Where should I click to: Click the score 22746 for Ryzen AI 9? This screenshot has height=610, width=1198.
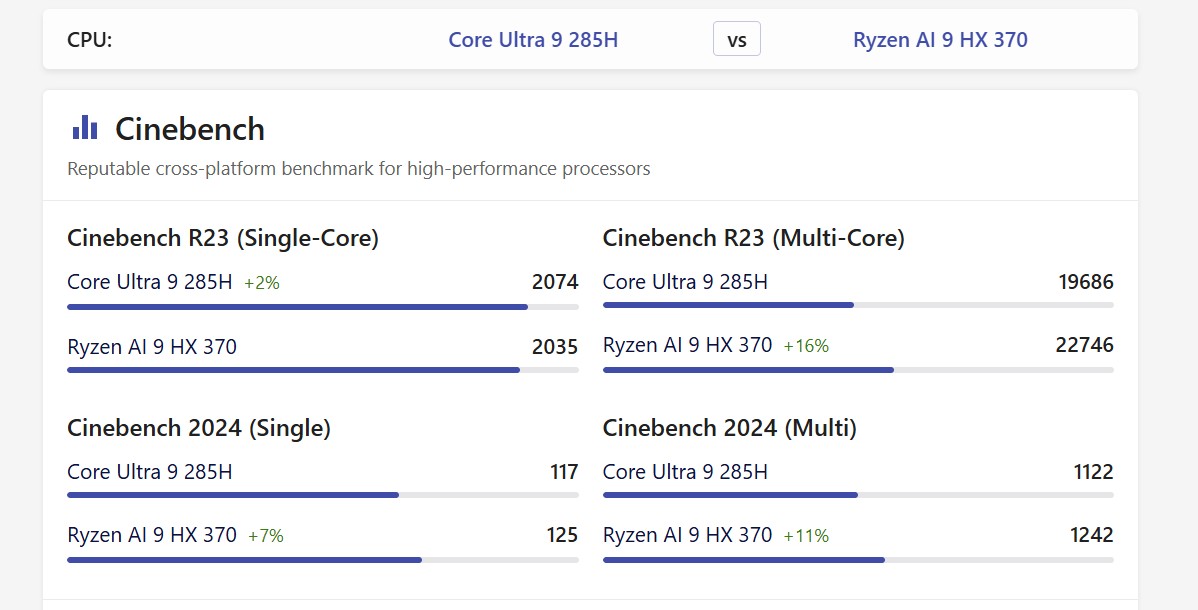coord(1086,345)
